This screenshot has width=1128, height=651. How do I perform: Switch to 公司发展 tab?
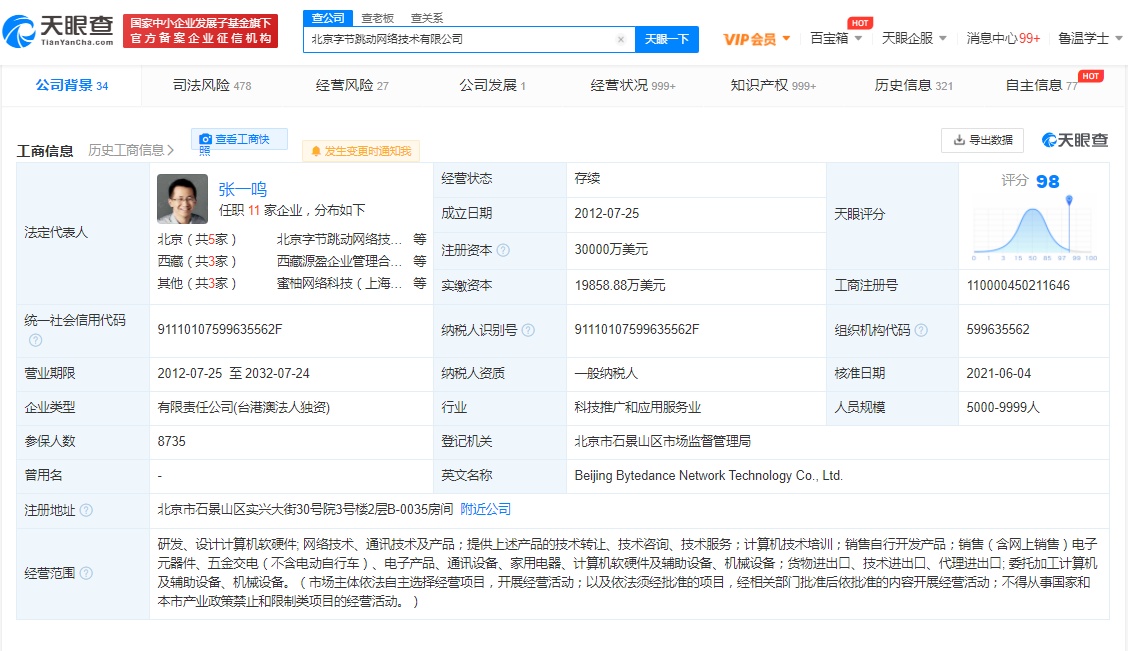[493, 86]
